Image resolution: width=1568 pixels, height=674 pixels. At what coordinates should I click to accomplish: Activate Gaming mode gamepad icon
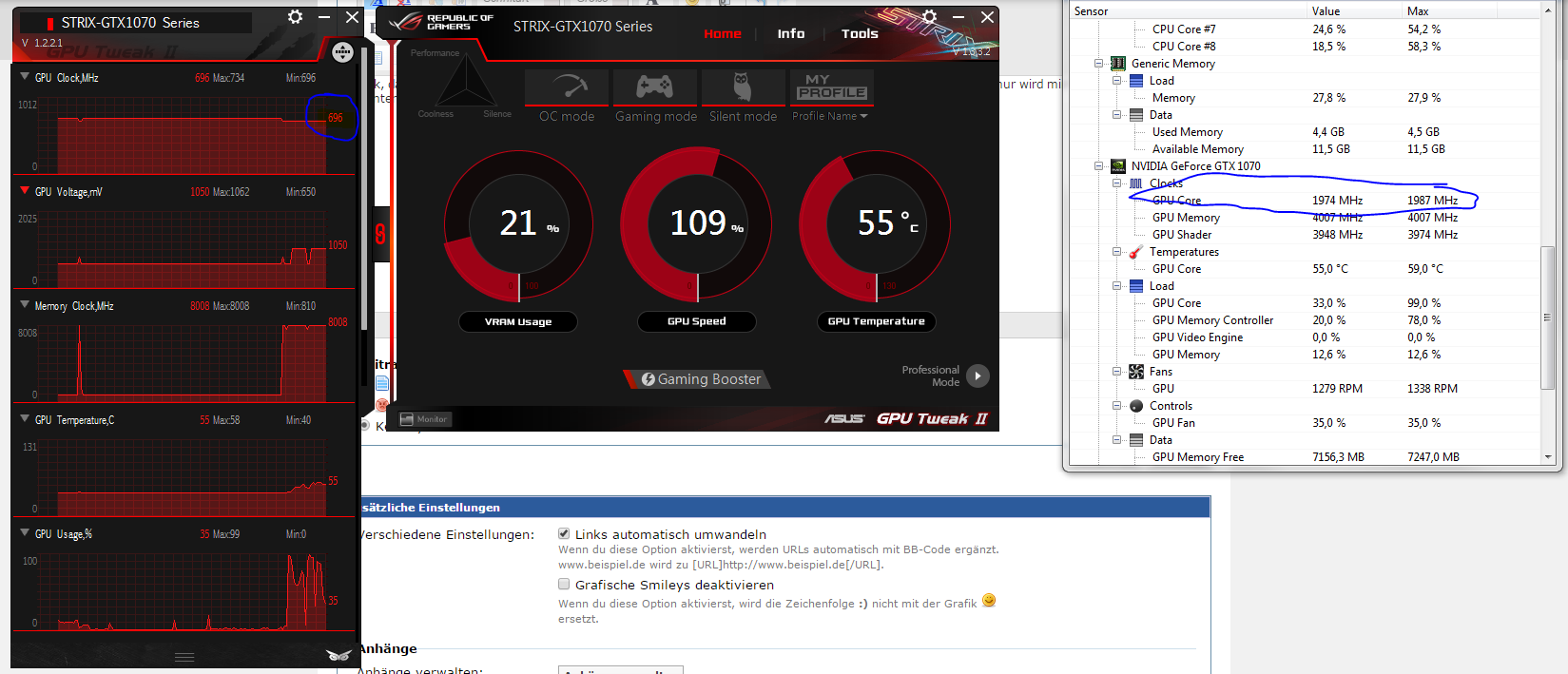(655, 87)
